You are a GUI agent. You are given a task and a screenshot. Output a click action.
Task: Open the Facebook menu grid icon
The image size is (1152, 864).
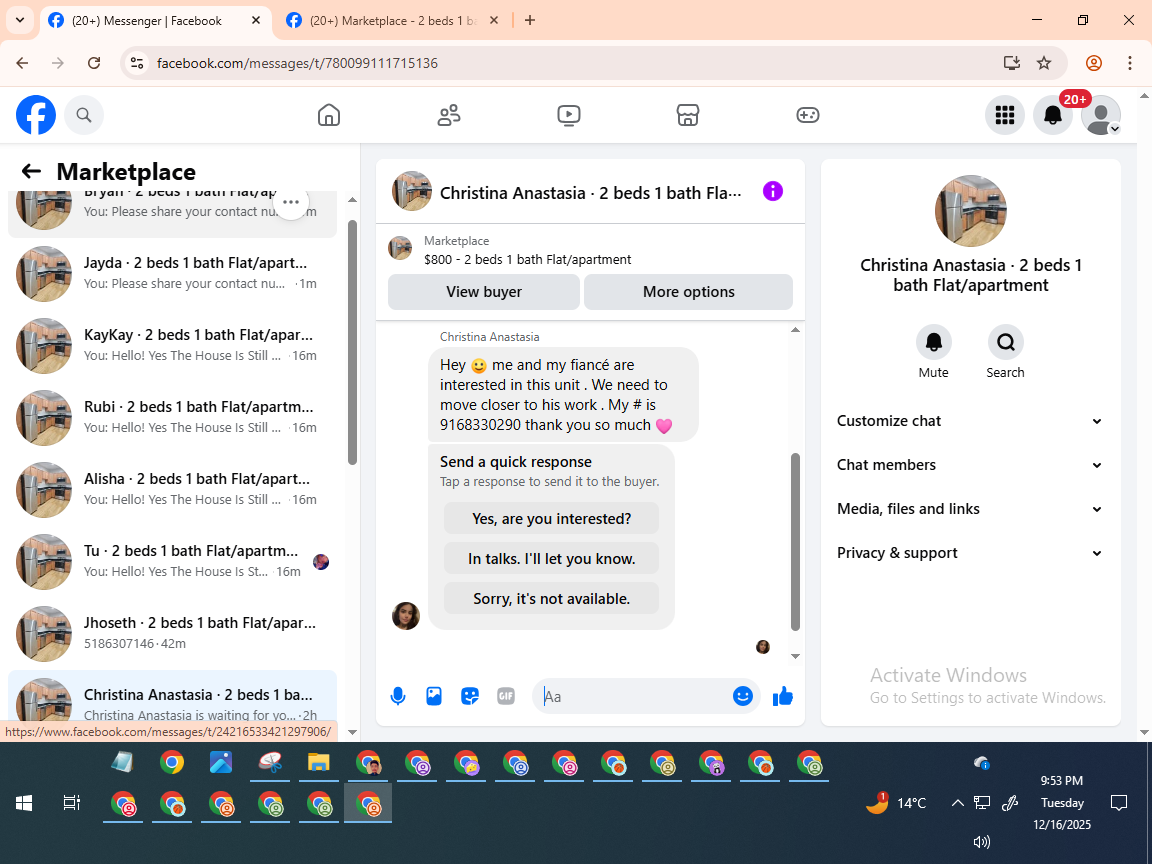1004,115
